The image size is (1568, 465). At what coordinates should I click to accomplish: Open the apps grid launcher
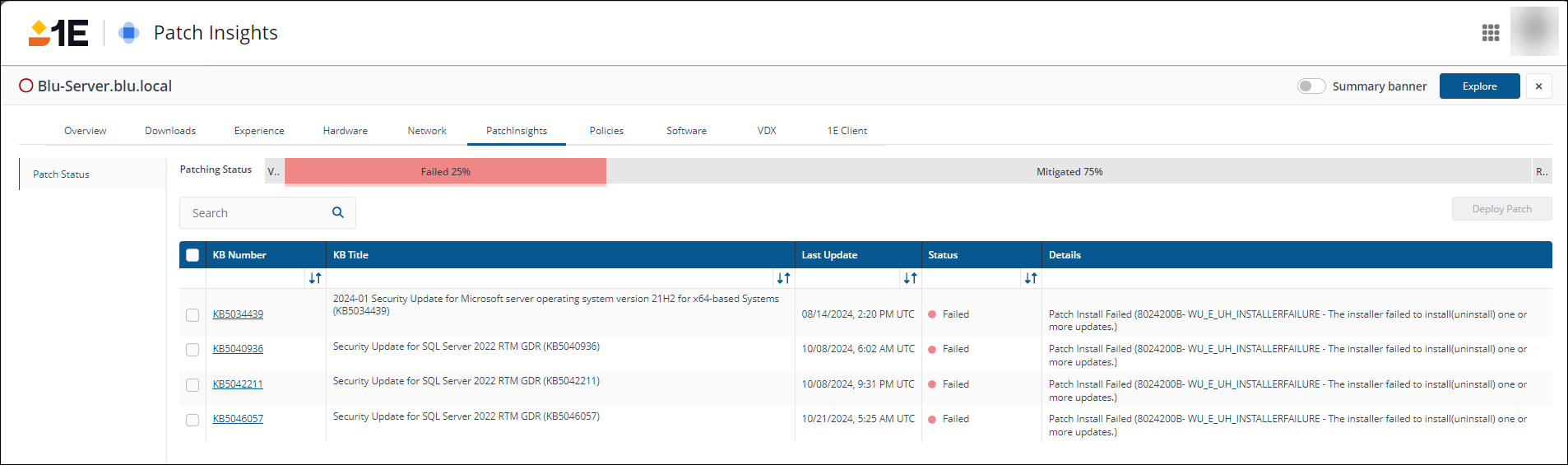[1490, 33]
